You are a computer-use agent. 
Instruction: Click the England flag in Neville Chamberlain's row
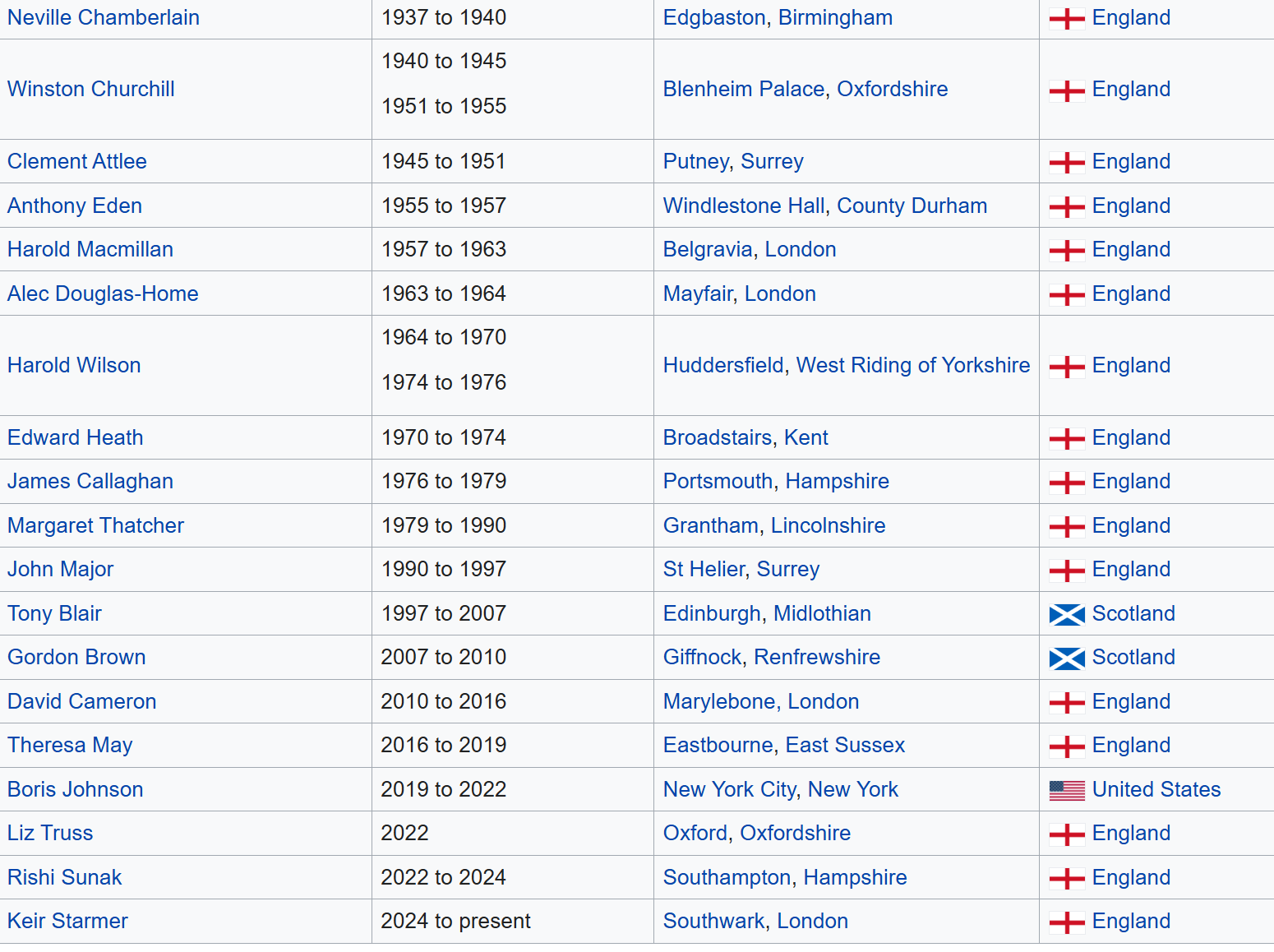point(1067,19)
